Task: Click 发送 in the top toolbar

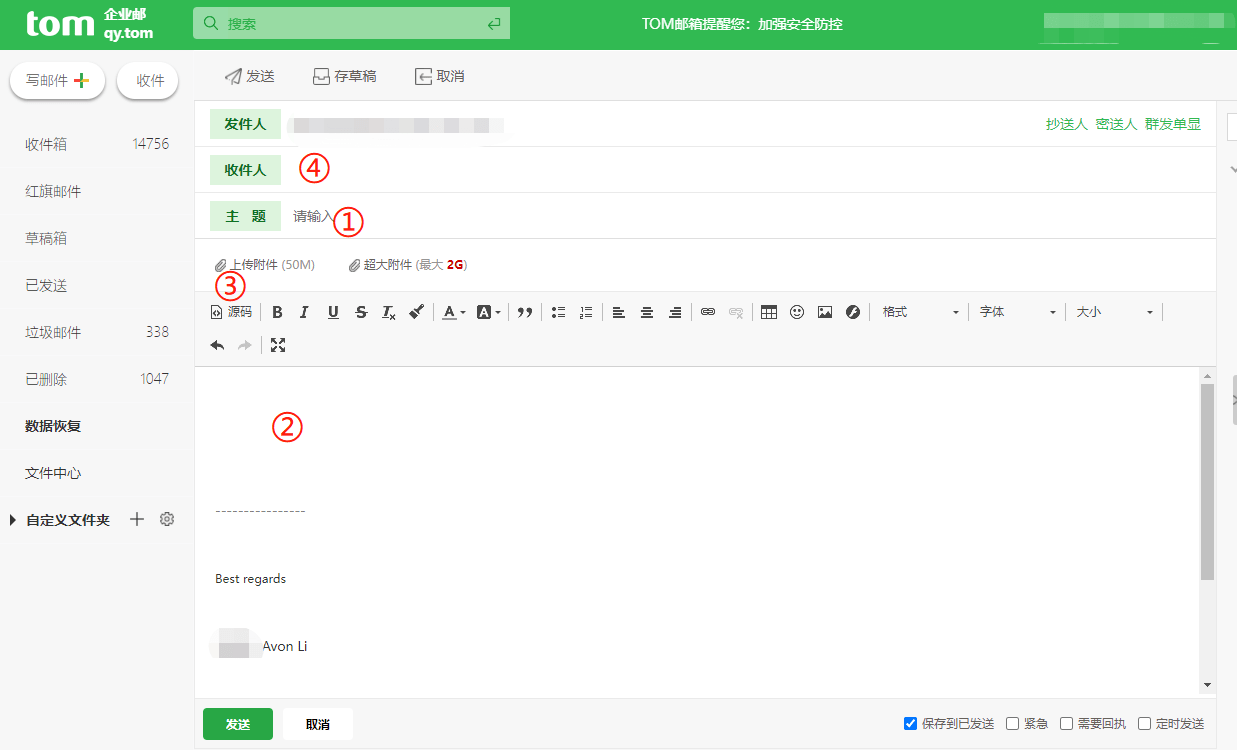Action: (x=249, y=76)
